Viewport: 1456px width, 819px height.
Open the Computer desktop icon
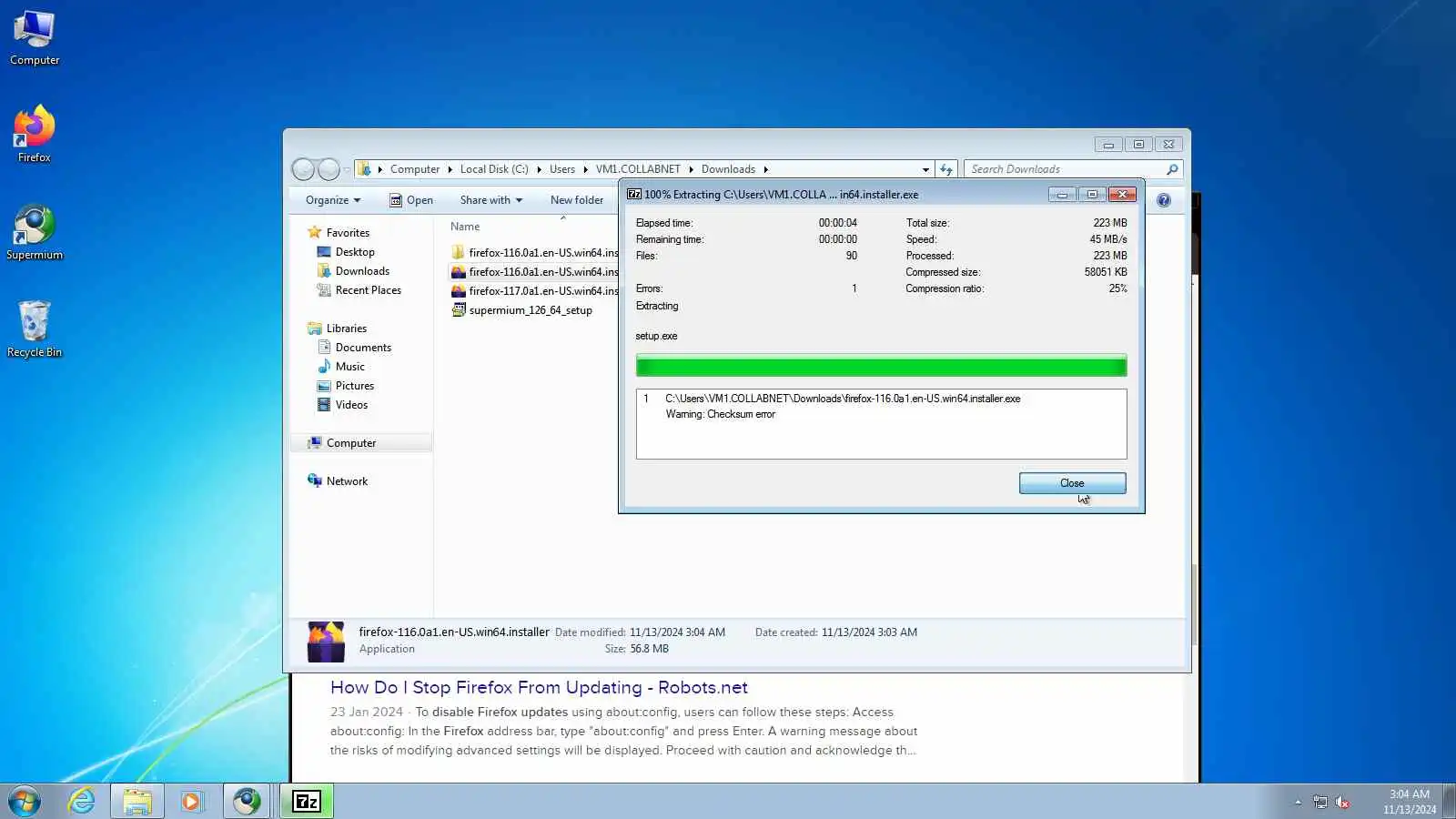click(35, 38)
